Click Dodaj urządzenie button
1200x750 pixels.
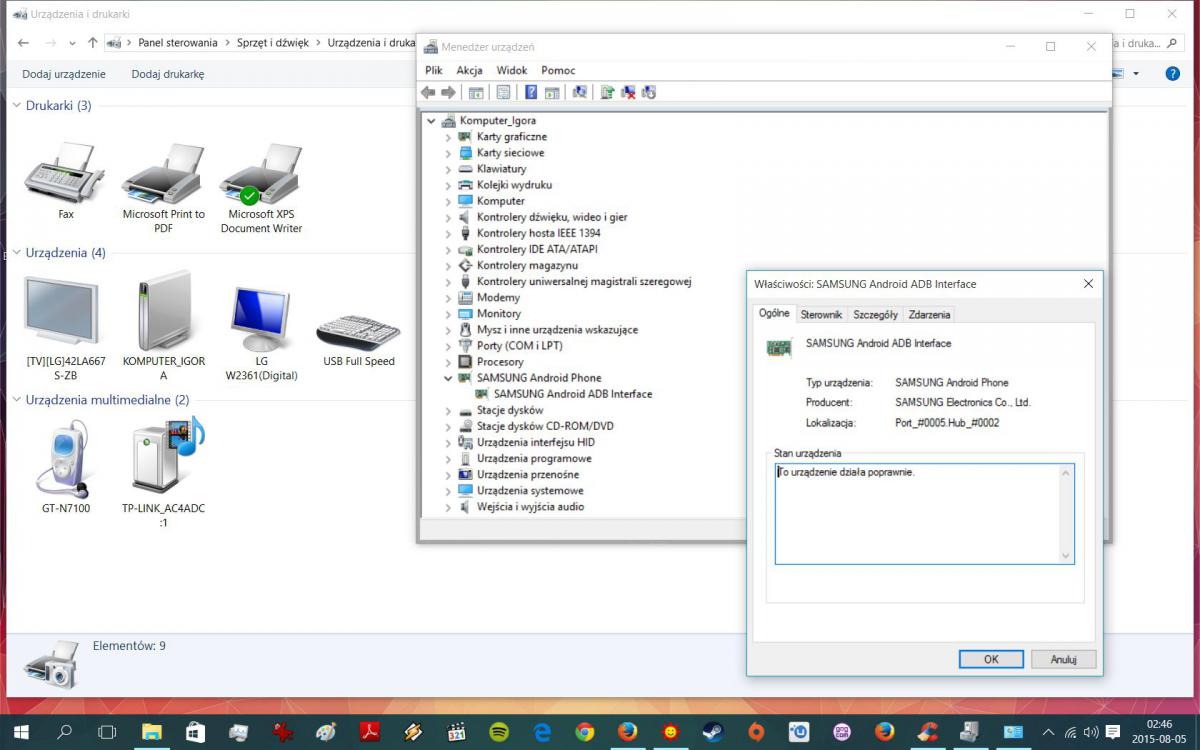(x=64, y=74)
